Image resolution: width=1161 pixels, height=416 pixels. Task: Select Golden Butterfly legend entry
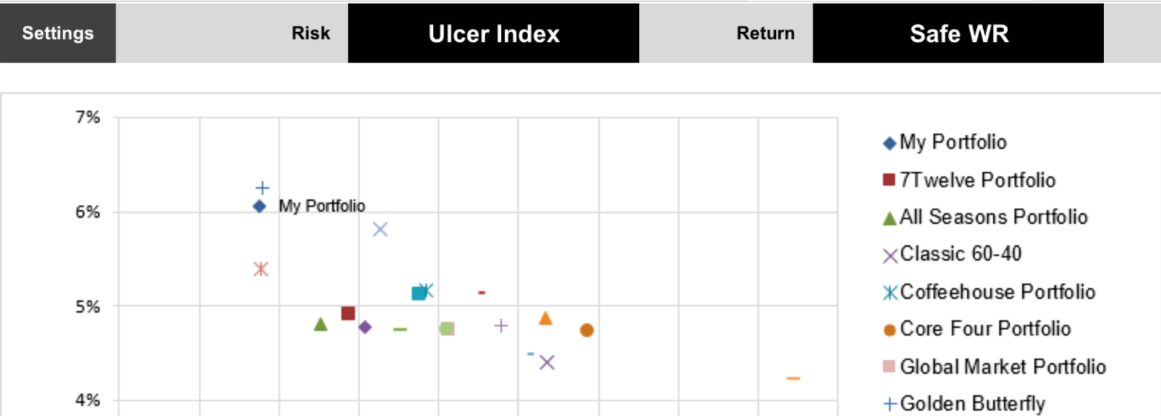tap(972, 404)
